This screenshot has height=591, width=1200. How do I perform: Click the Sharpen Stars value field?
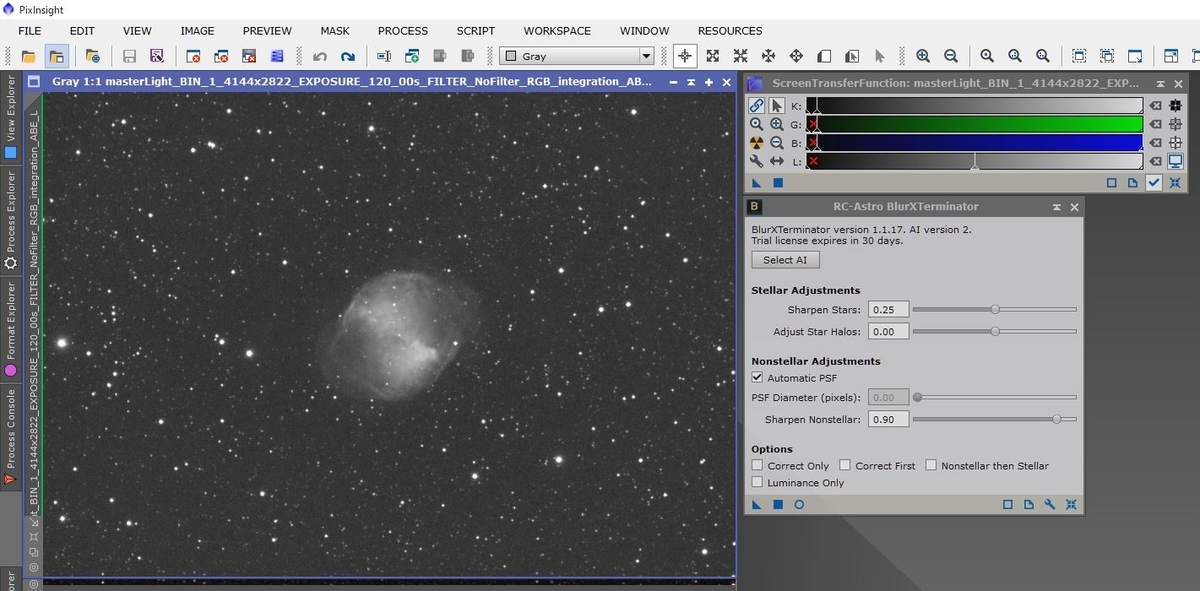(x=888, y=310)
